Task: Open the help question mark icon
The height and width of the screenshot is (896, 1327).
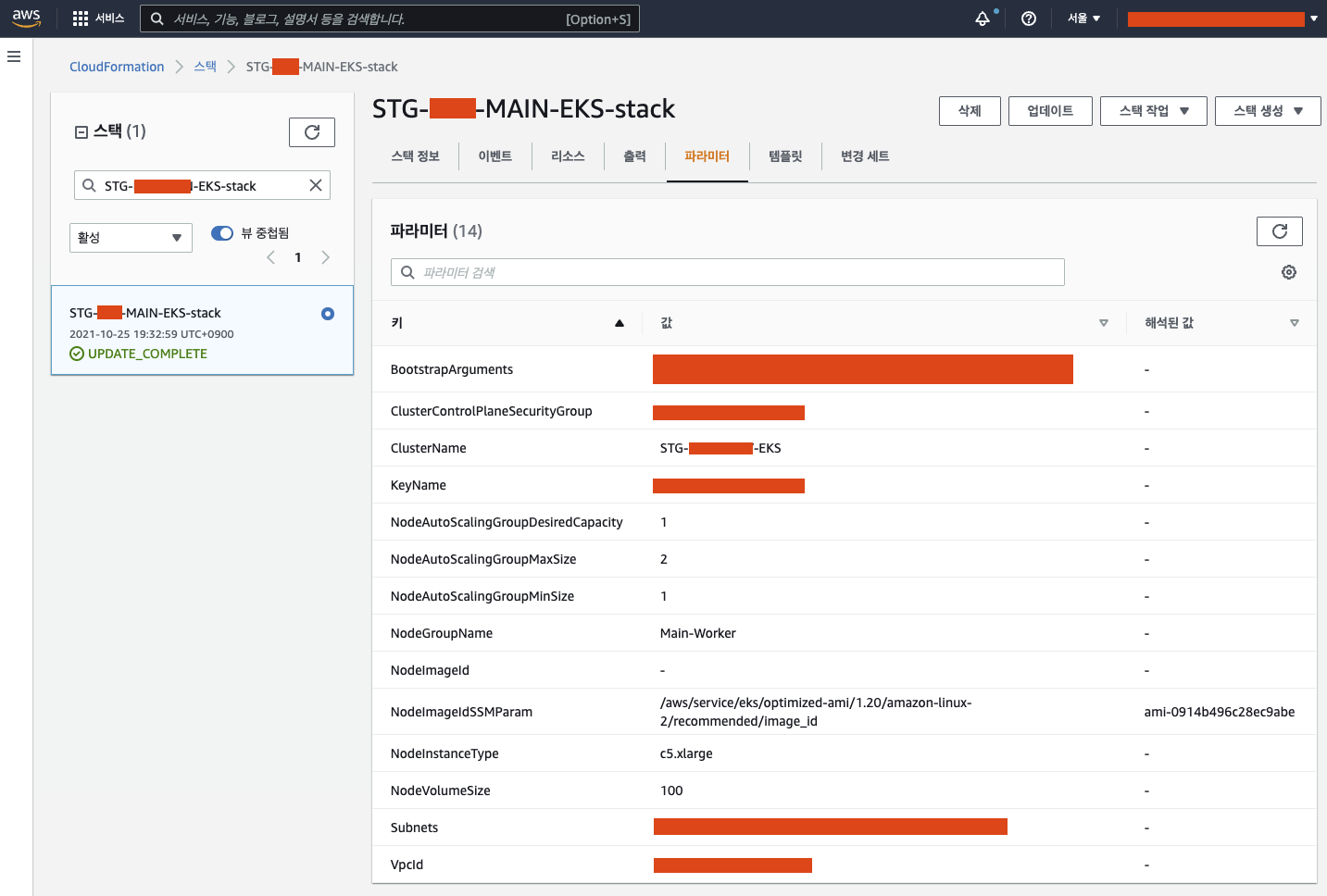Action: (x=1029, y=19)
